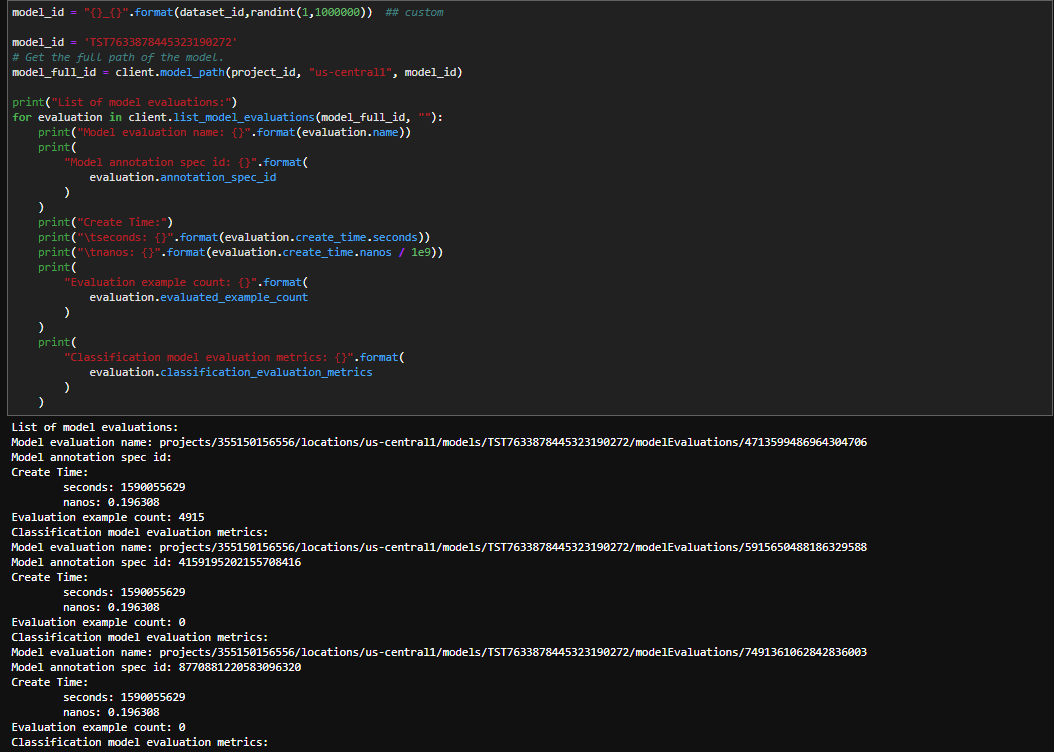
Task: Click the 'TST7633878445323190272' string assignment in code
Action: tap(160, 42)
